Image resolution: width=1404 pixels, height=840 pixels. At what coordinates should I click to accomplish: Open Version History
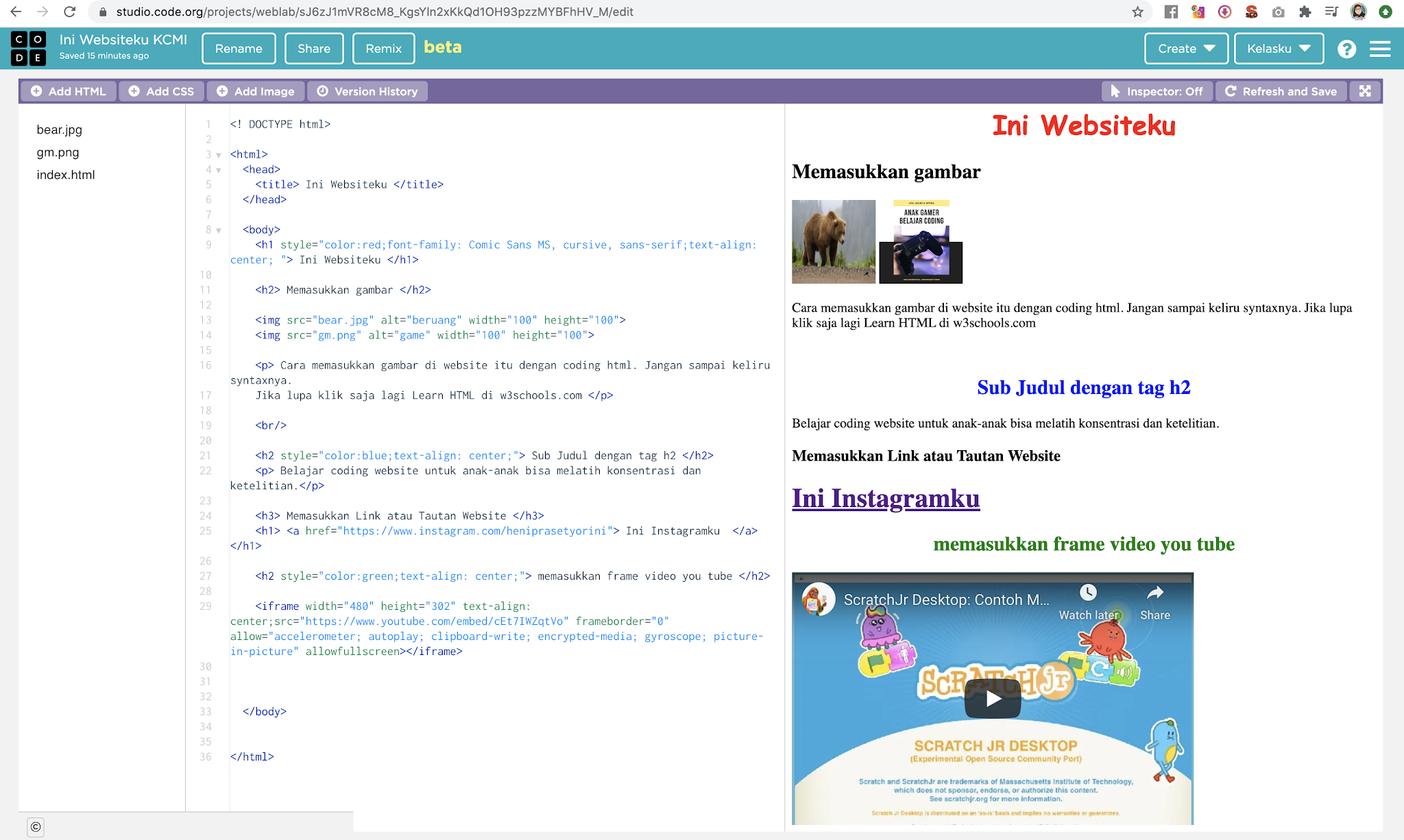click(367, 91)
